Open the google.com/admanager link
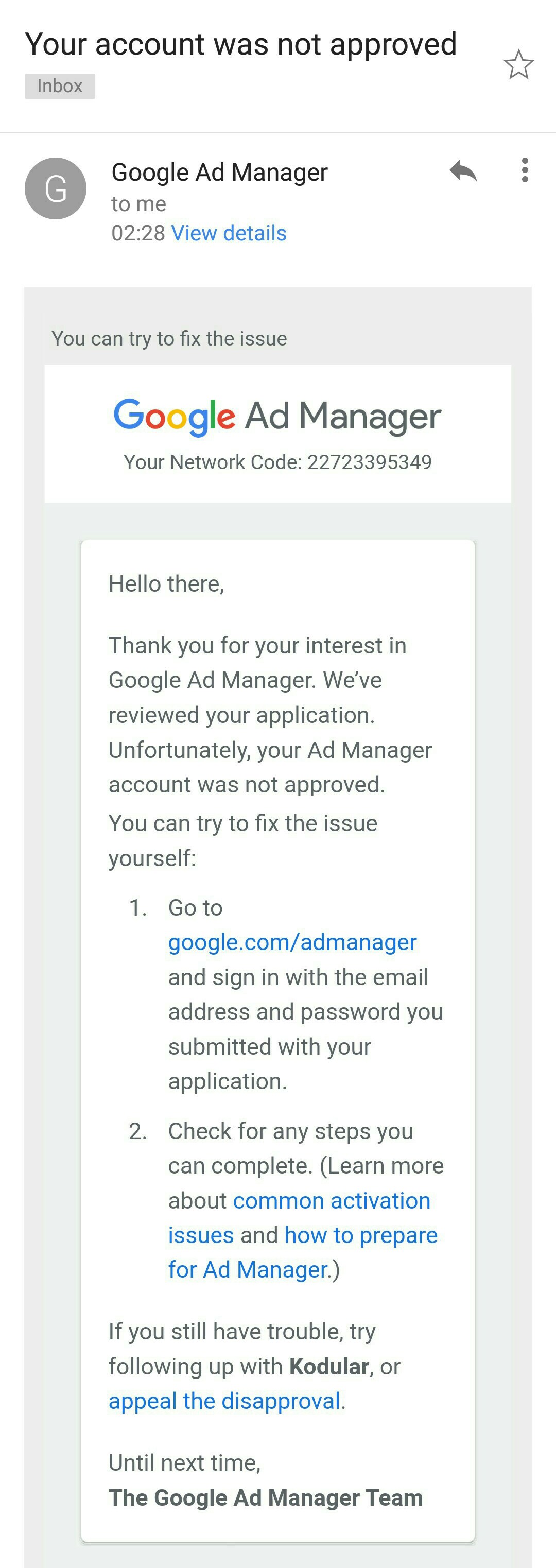This screenshot has height=1568, width=556. click(x=292, y=942)
